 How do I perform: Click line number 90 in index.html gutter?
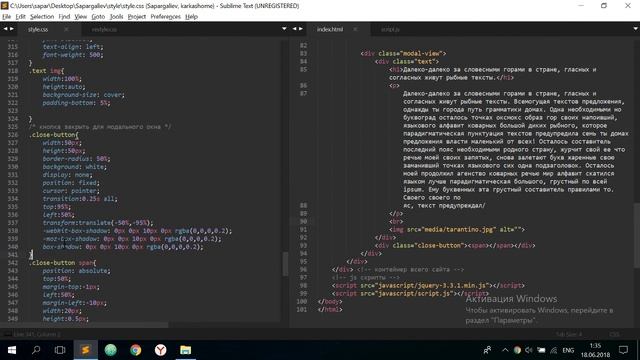(x=303, y=221)
